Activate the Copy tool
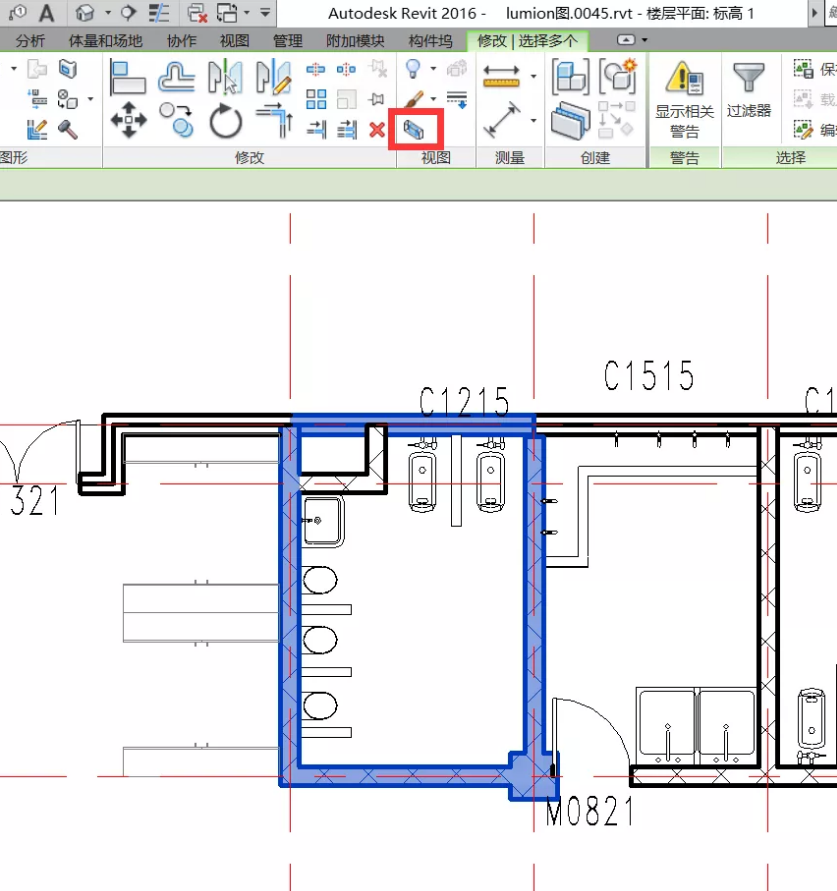Image resolution: width=837 pixels, height=891 pixels. tap(176, 120)
